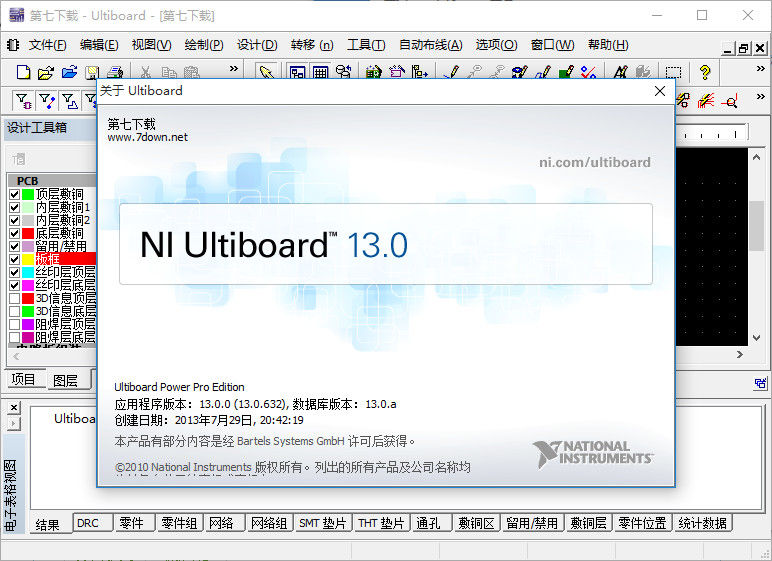This screenshot has height=561, width=772.
Task: Toggle the design toolbox panel icon
Action: pos(297,72)
